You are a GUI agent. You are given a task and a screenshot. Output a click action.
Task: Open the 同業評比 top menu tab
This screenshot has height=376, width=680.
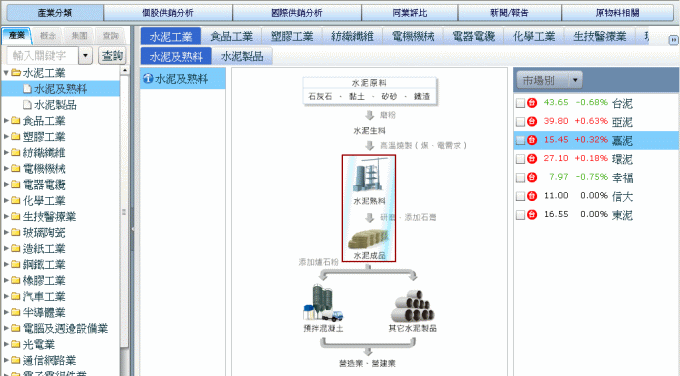tap(409, 13)
